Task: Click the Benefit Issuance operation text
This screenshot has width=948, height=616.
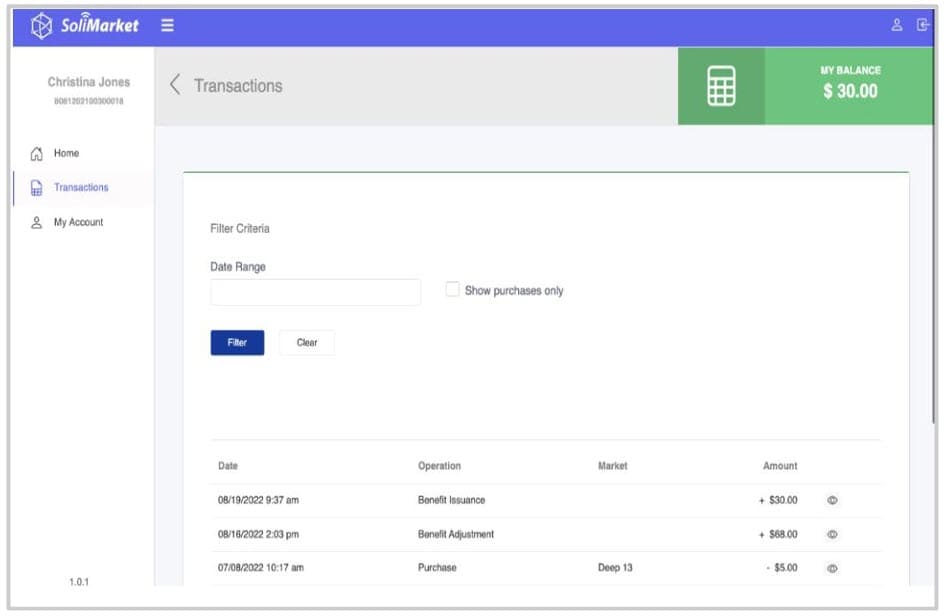Action: 452,501
